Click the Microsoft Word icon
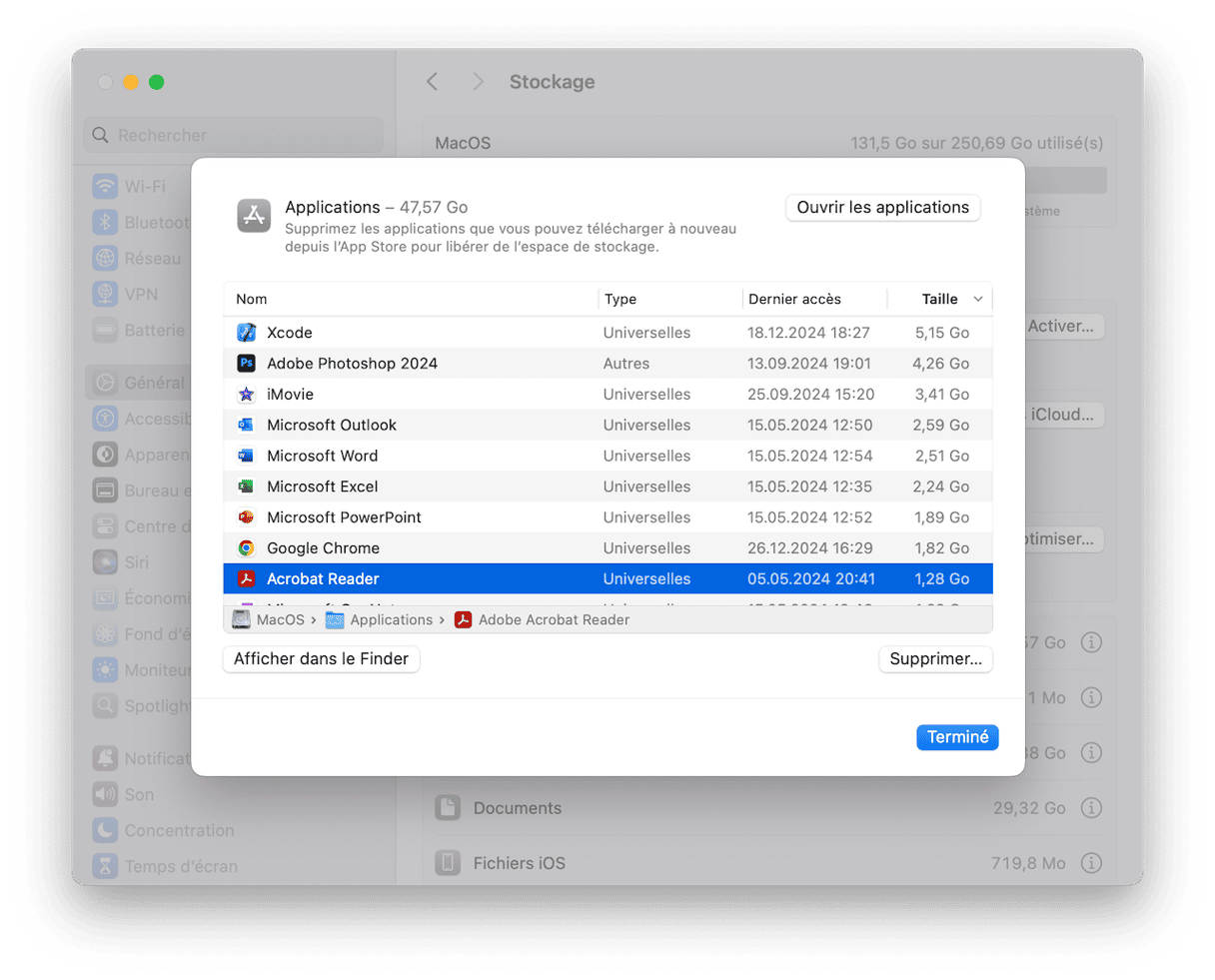1215x980 pixels. pyautogui.click(x=246, y=457)
